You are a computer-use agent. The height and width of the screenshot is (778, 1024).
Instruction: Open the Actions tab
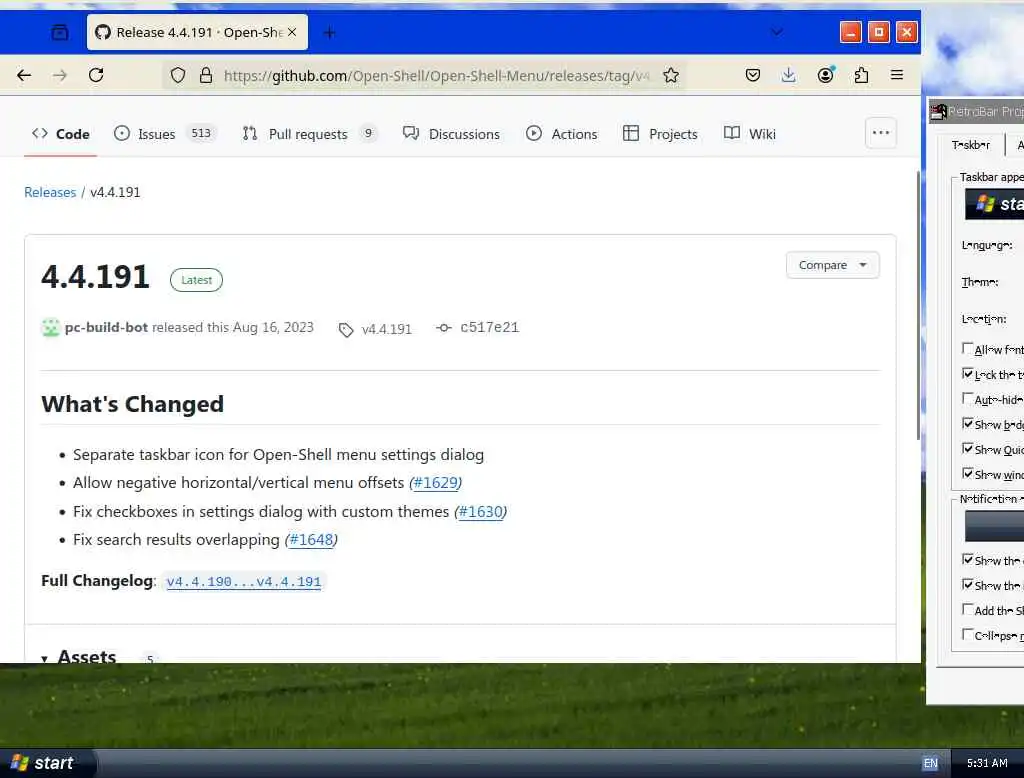pos(562,134)
